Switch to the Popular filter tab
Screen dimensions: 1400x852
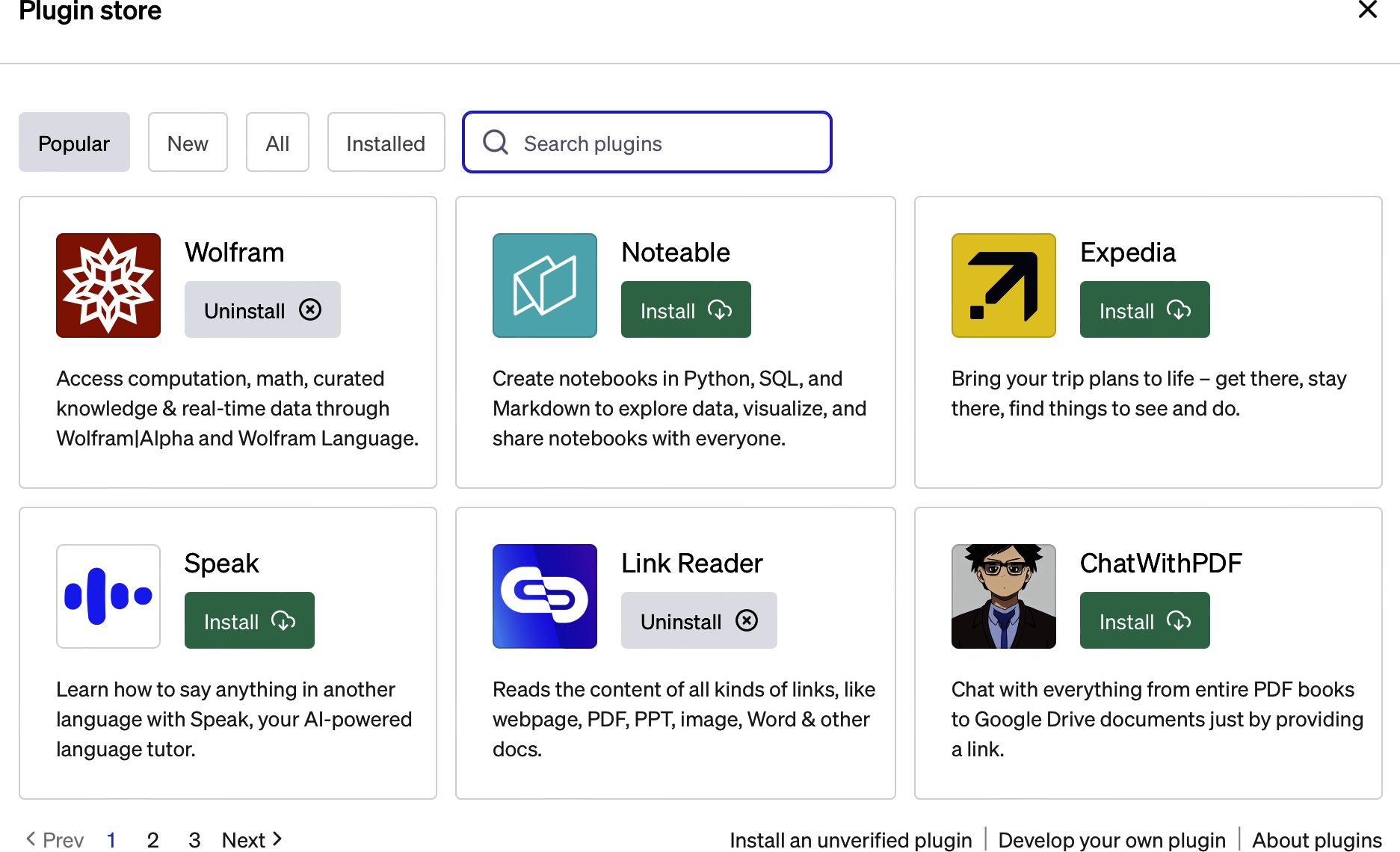tap(74, 142)
